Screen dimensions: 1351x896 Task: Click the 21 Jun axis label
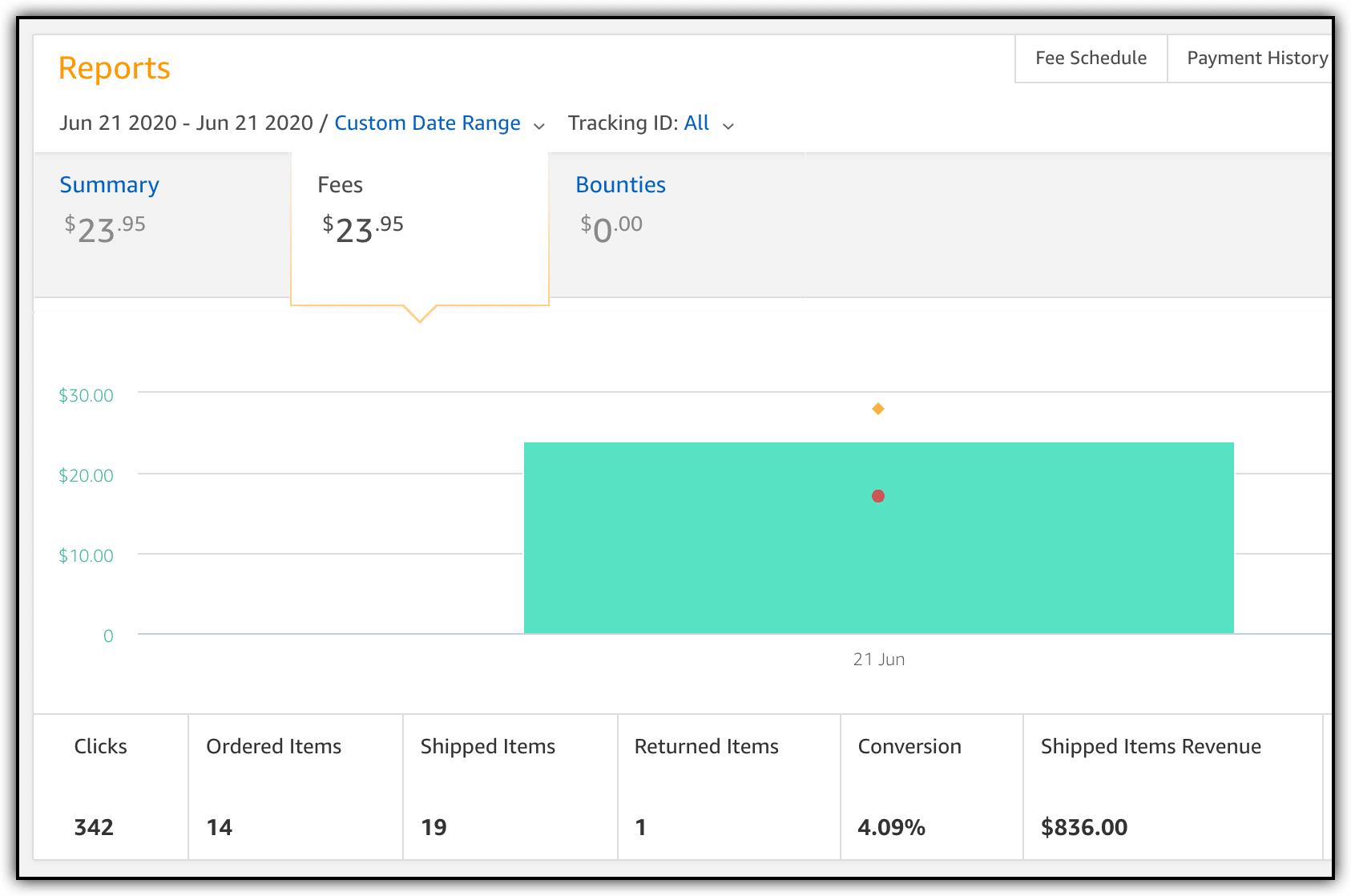point(879,659)
